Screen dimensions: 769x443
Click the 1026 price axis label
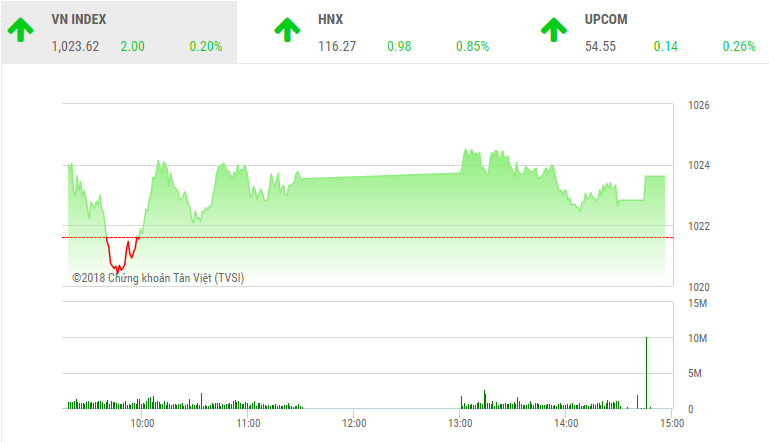(698, 105)
